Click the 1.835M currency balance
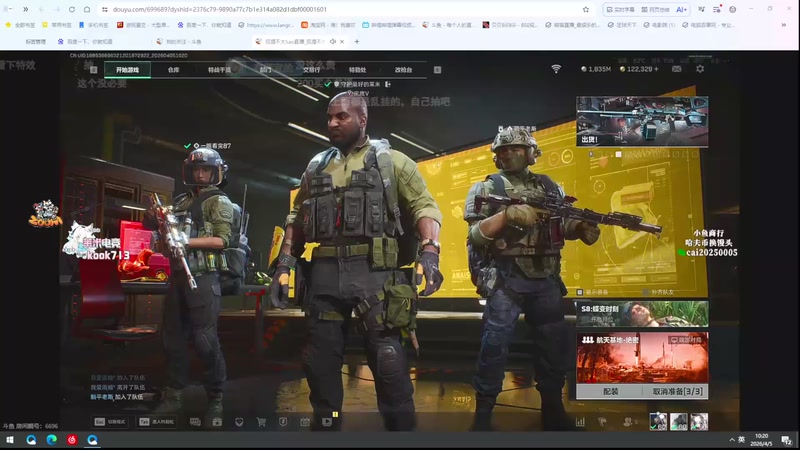The width and height of the screenshot is (800, 450). tap(596, 69)
